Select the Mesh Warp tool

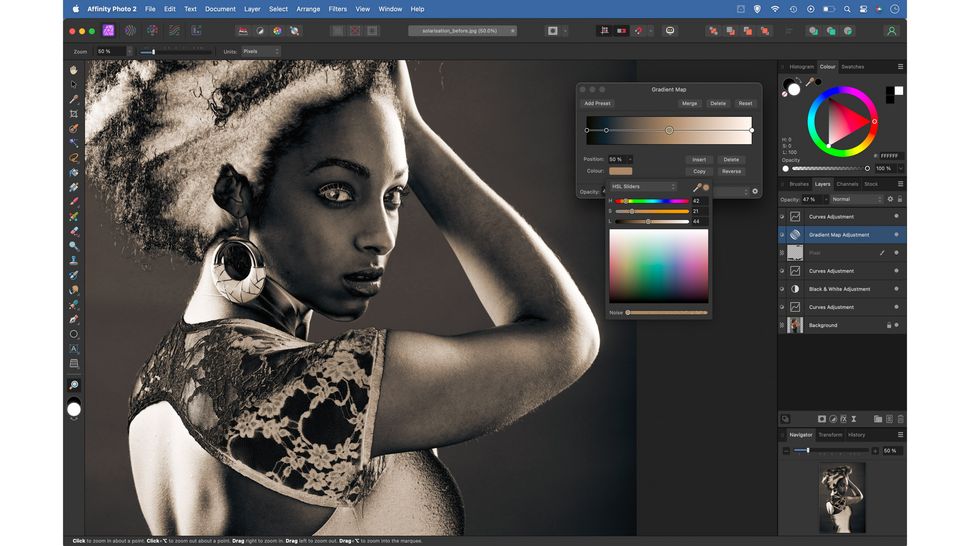coord(74,364)
